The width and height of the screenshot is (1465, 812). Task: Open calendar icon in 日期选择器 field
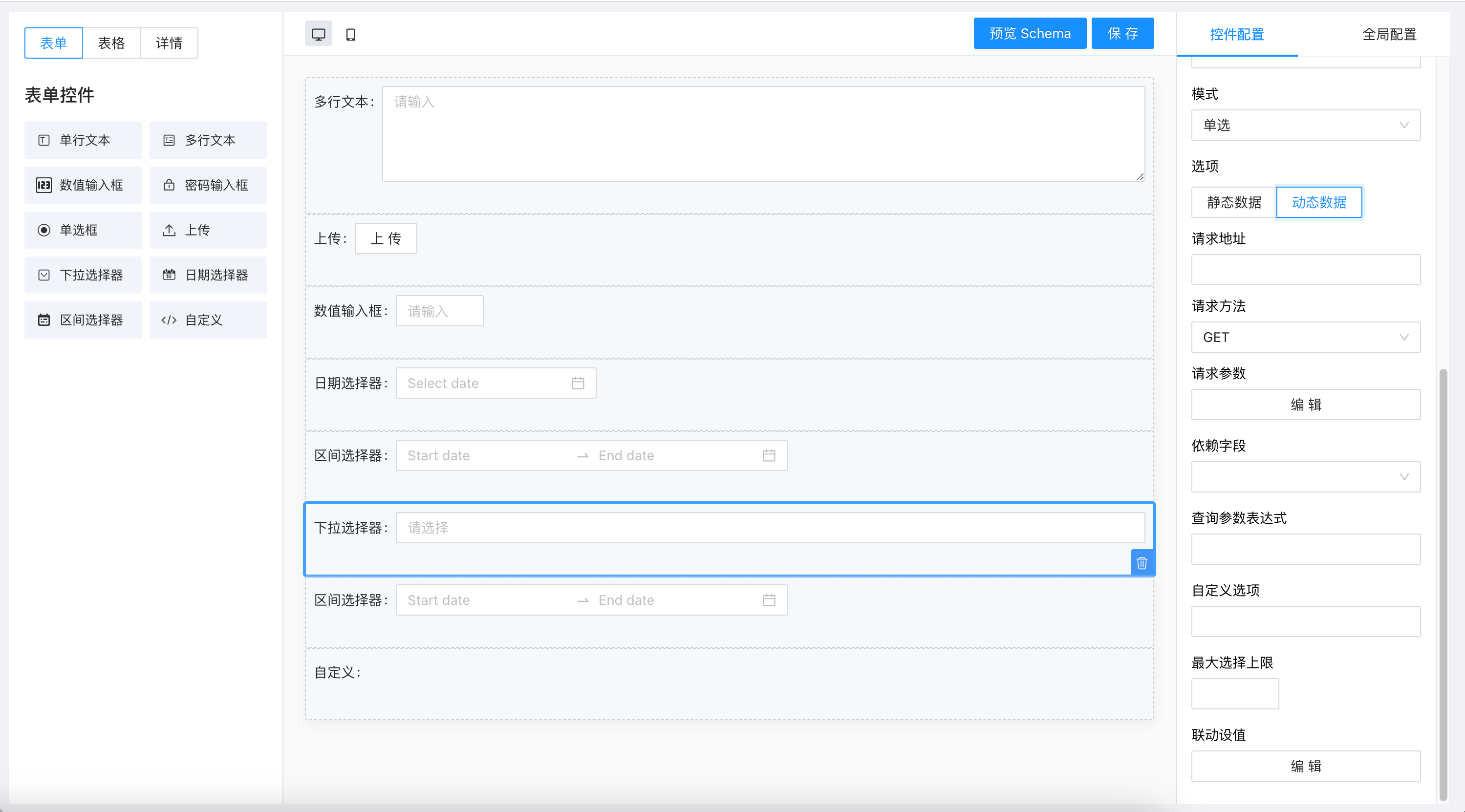pyautogui.click(x=578, y=383)
